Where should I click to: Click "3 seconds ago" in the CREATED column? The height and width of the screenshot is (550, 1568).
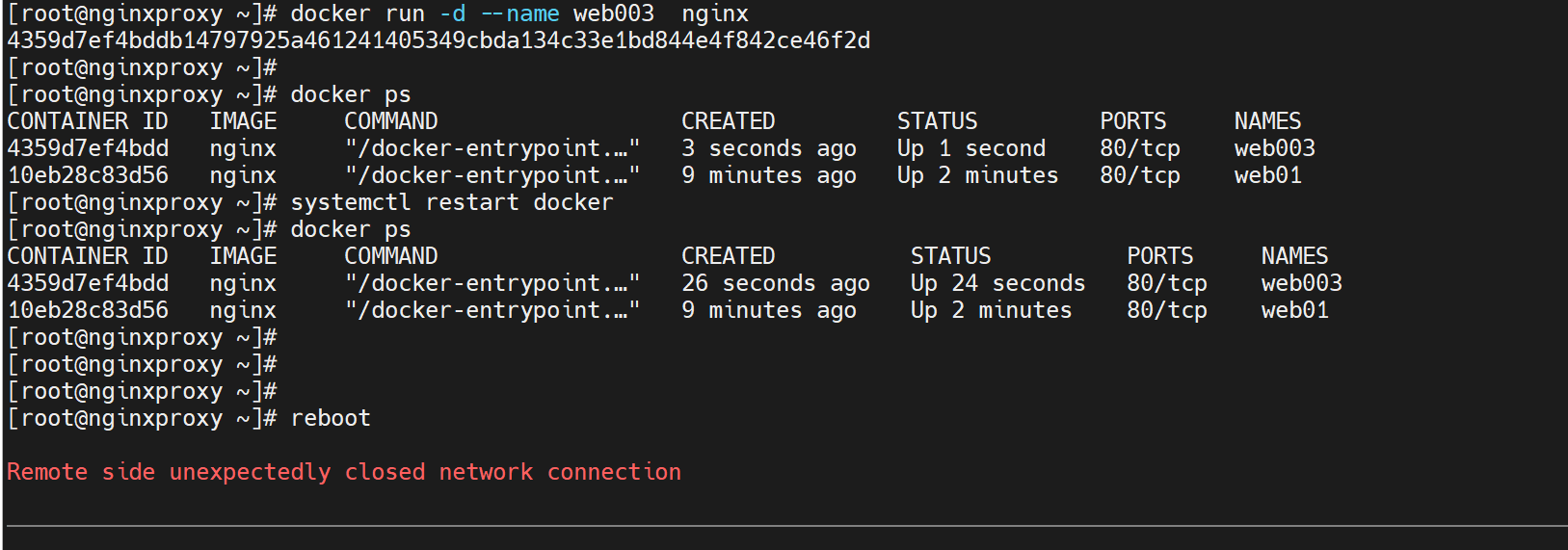(x=768, y=148)
